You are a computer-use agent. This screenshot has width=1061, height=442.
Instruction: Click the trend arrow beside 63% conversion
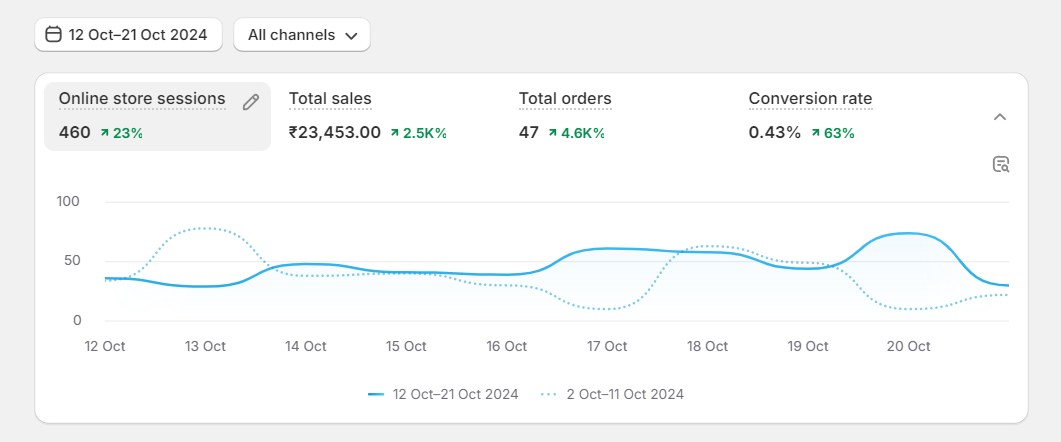click(x=815, y=133)
